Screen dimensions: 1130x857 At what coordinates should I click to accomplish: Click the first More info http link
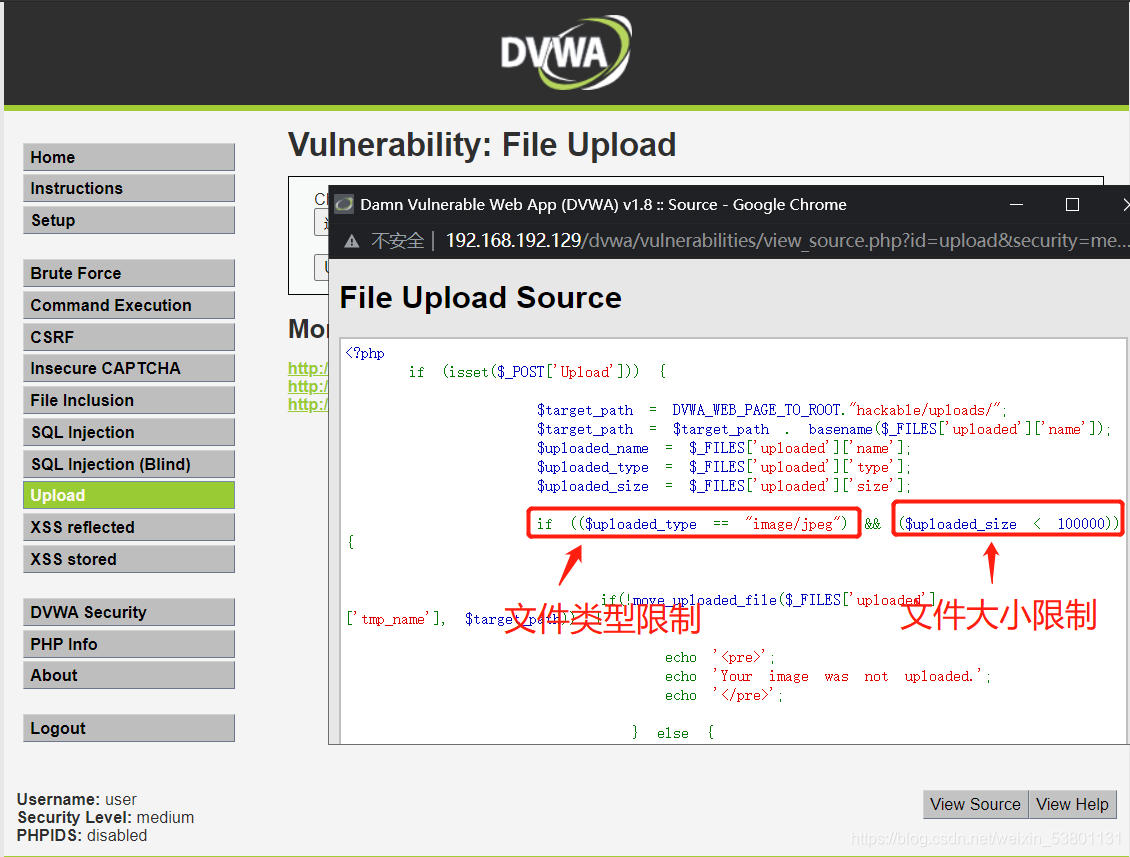click(308, 368)
